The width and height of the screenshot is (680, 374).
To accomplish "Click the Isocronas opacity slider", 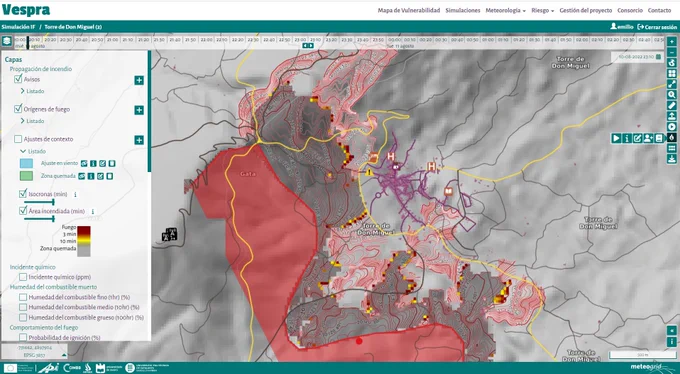I will click(39, 202).
